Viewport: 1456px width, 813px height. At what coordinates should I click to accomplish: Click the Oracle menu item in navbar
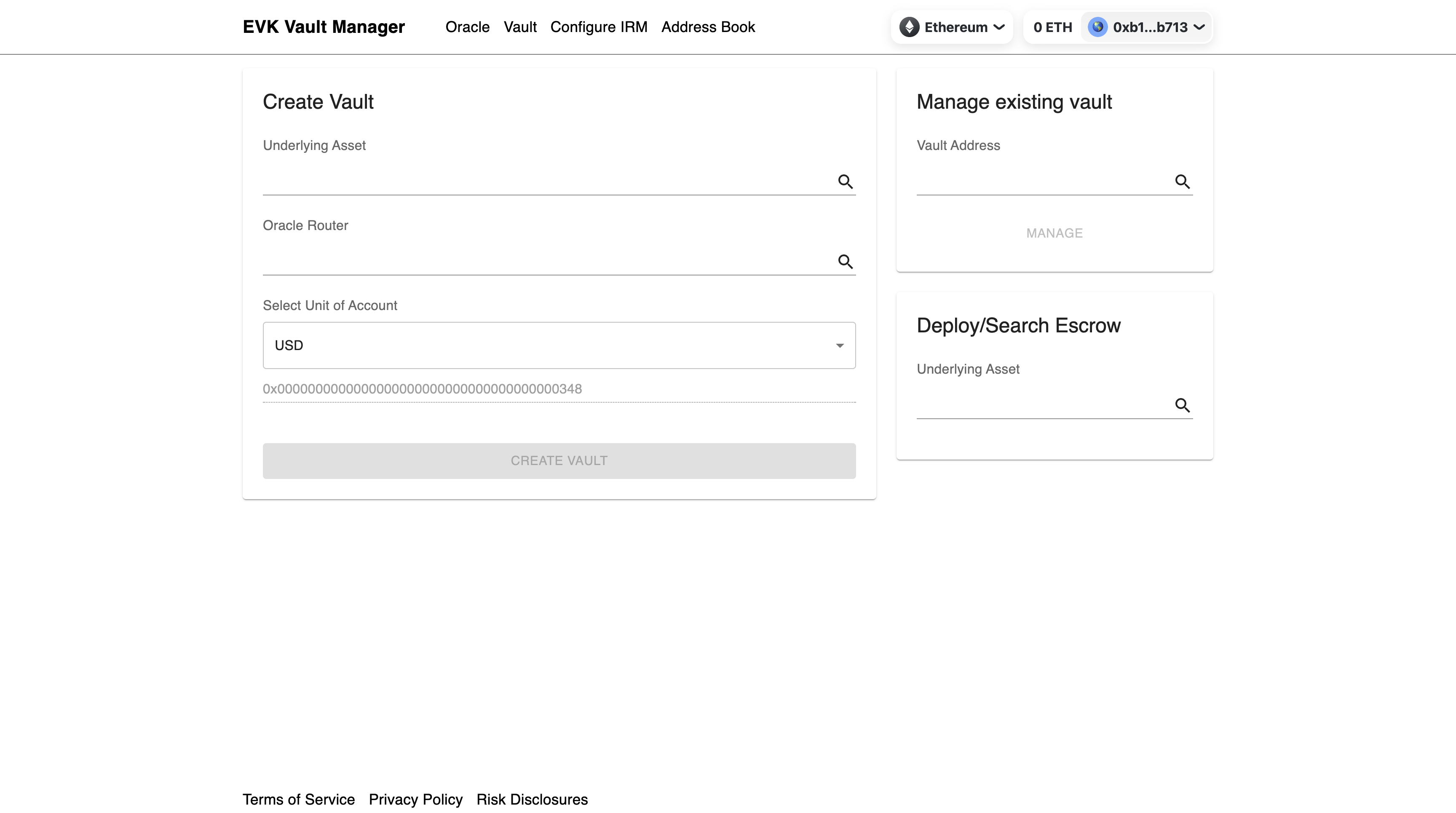(467, 27)
